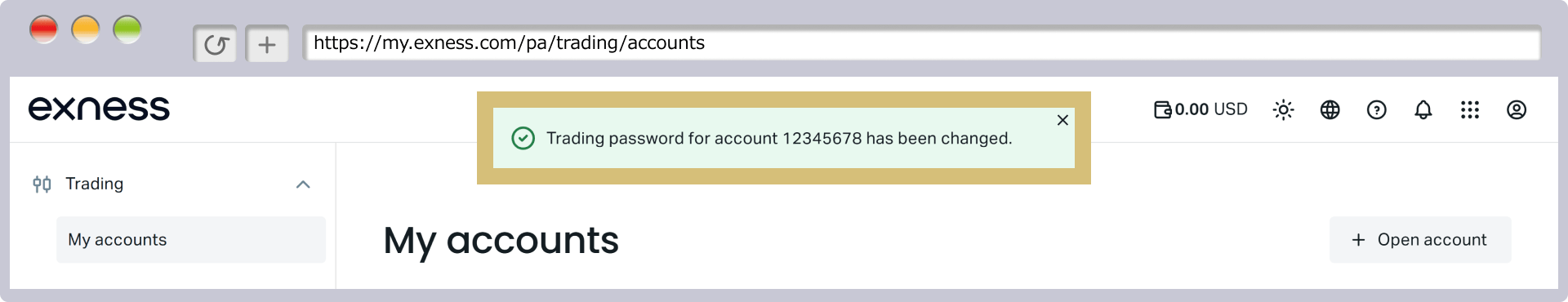This screenshot has height=302, width=1568.
Task: Open a new browser tab with plus
Action: click(266, 44)
